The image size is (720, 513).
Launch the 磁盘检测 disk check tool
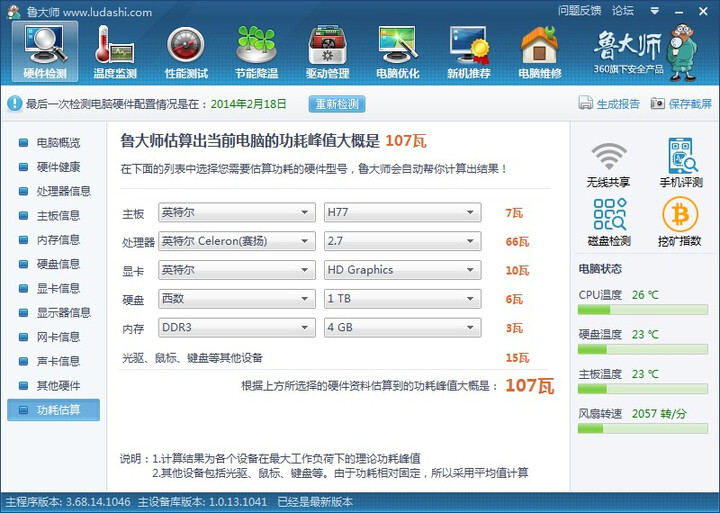pyautogui.click(x=609, y=222)
